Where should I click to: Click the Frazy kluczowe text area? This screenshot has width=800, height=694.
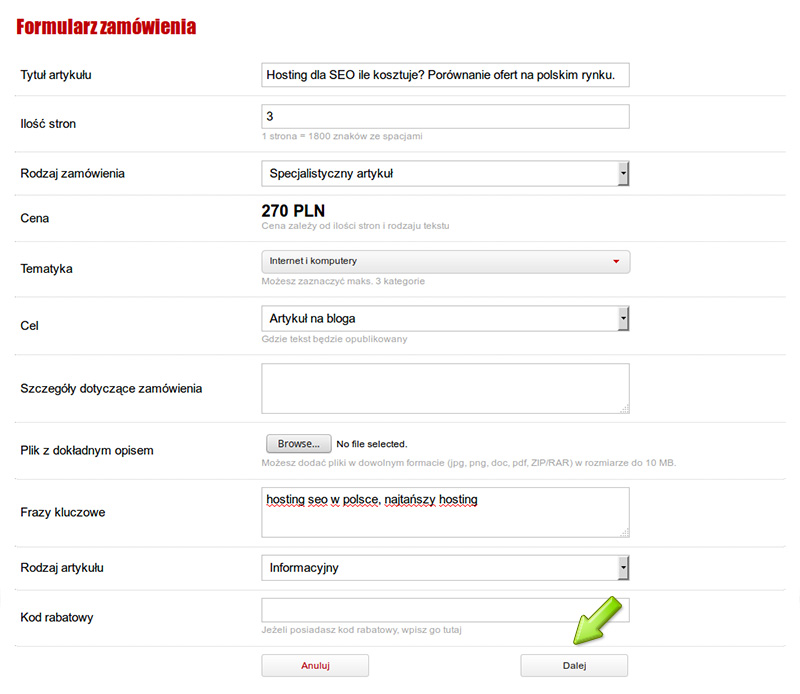(445, 512)
